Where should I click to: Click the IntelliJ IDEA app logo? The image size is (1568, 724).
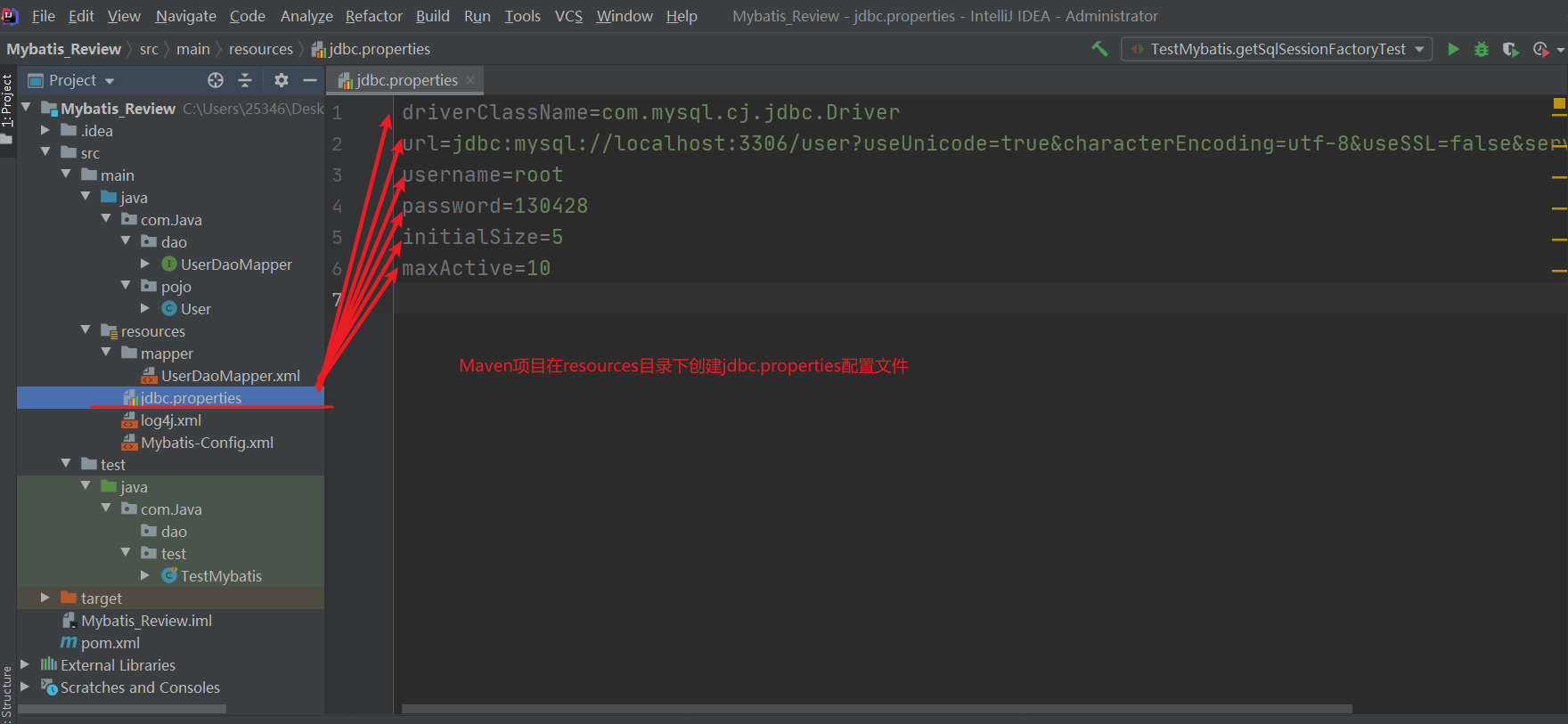pos(10,16)
